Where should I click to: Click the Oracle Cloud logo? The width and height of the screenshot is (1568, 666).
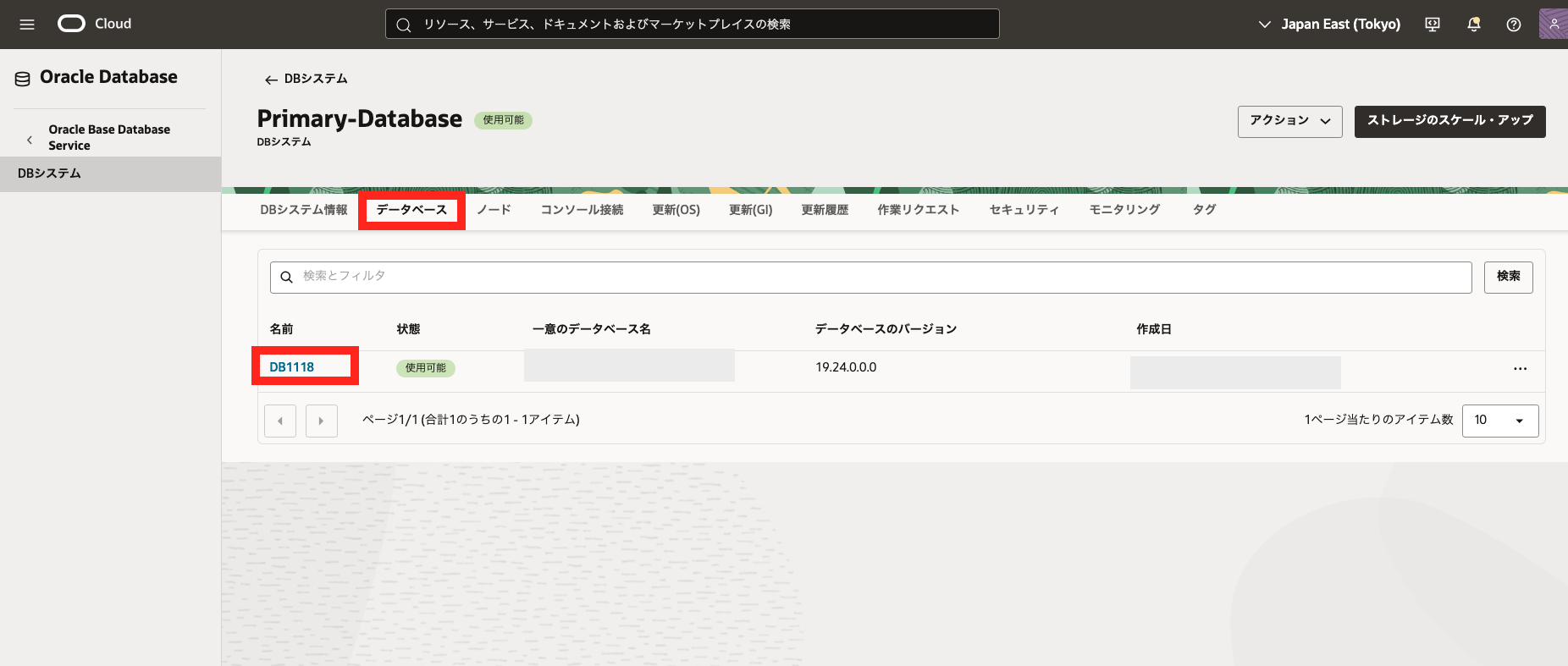click(72, 24)
